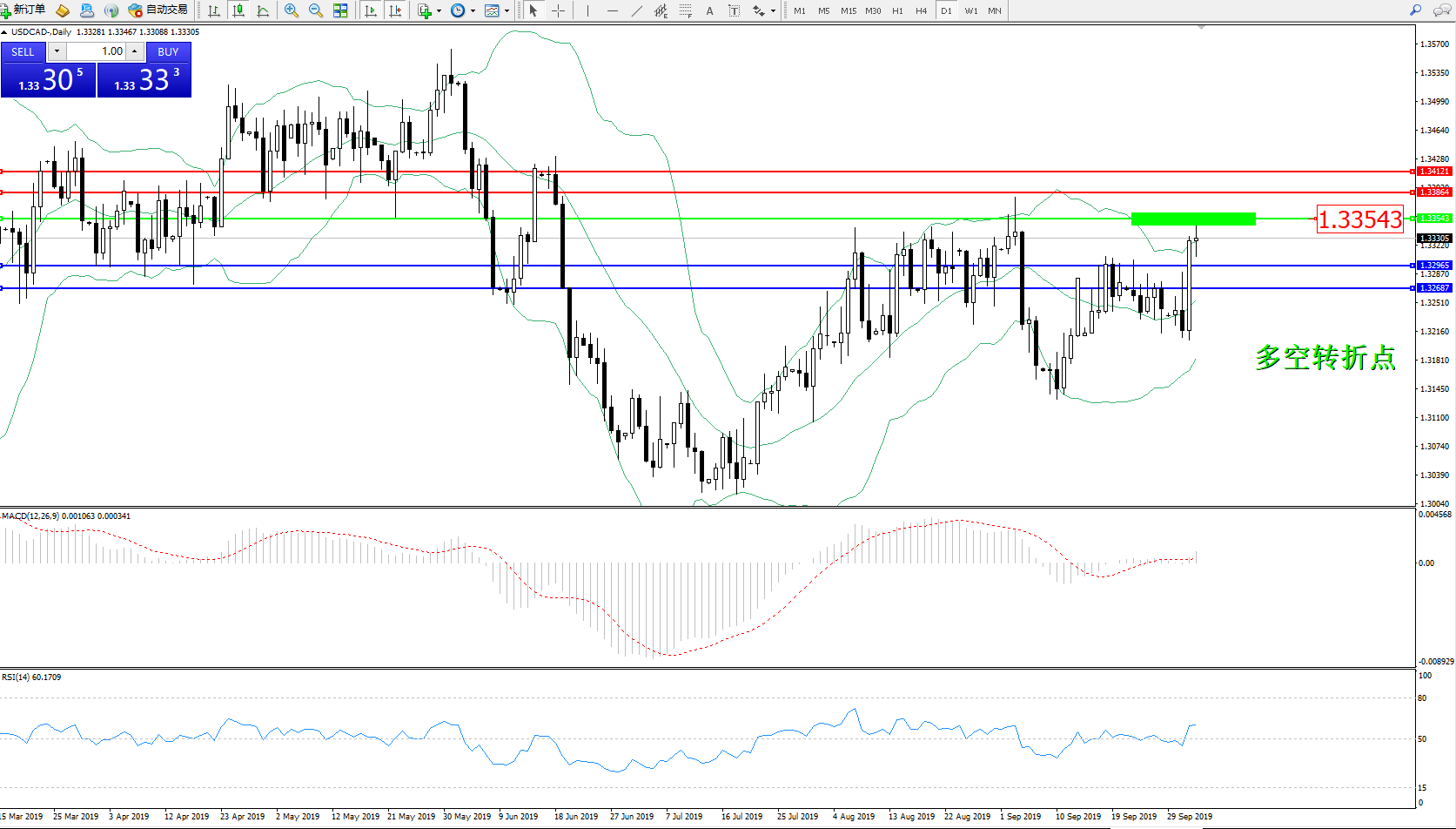Image resolution: width=1456 pixels, height=829 pixels.
Task: Click the green rectangle near 1.33543
Action: point(1192,219)
